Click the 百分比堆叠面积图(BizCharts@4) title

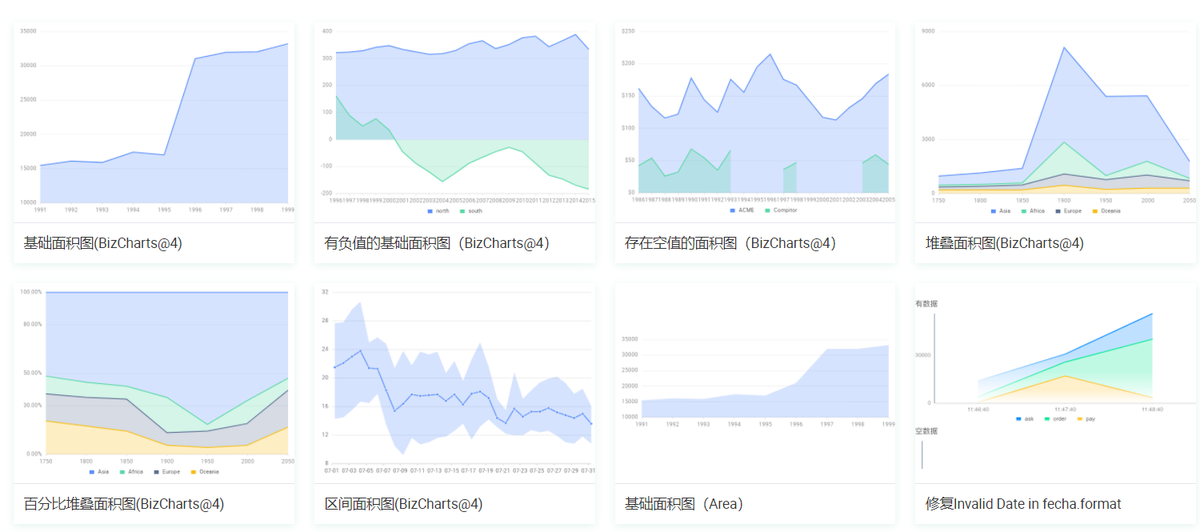coord(124,504)
